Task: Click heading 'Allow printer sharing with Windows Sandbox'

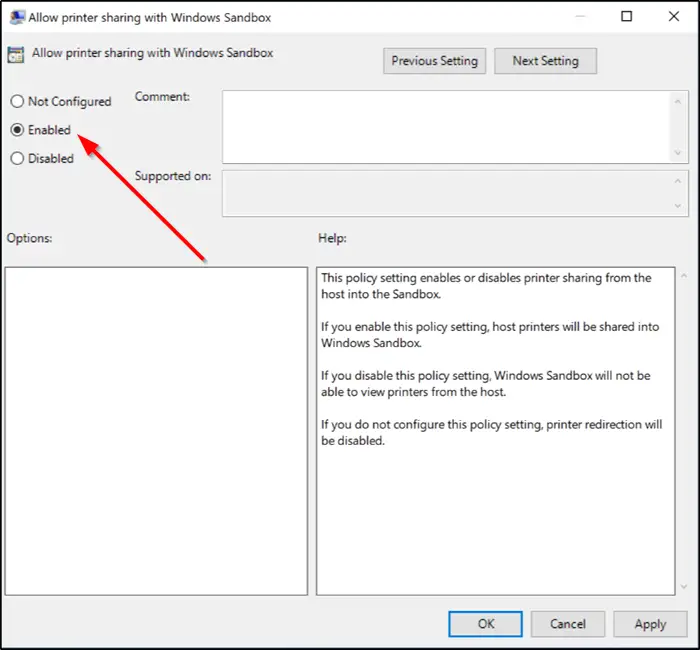Action: click(x=152, y=53)
